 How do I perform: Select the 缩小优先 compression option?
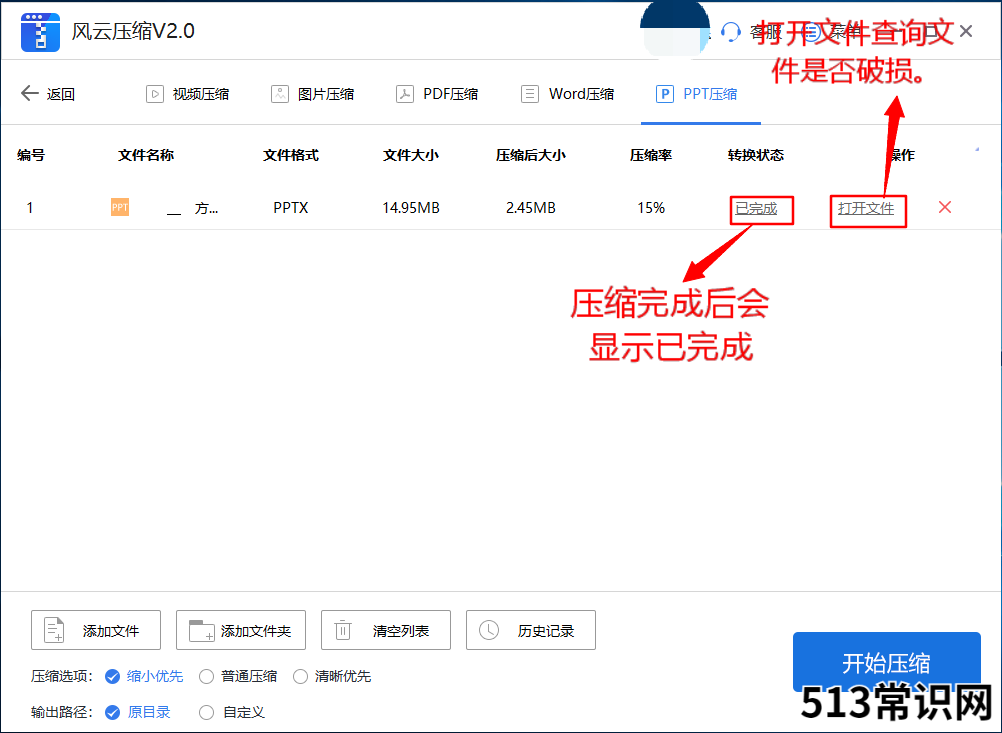point(144,676)
